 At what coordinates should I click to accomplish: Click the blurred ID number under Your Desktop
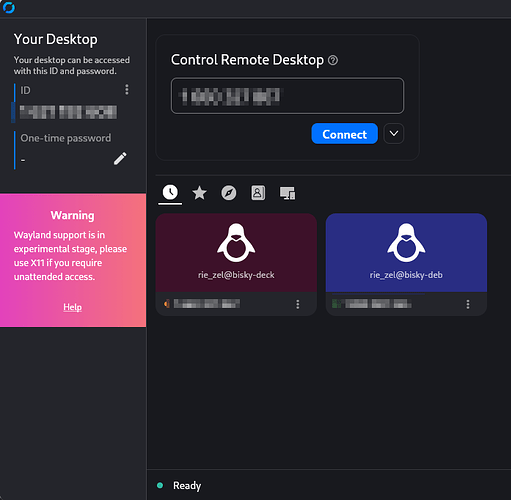pyautogui.click(x=68, y=112)
